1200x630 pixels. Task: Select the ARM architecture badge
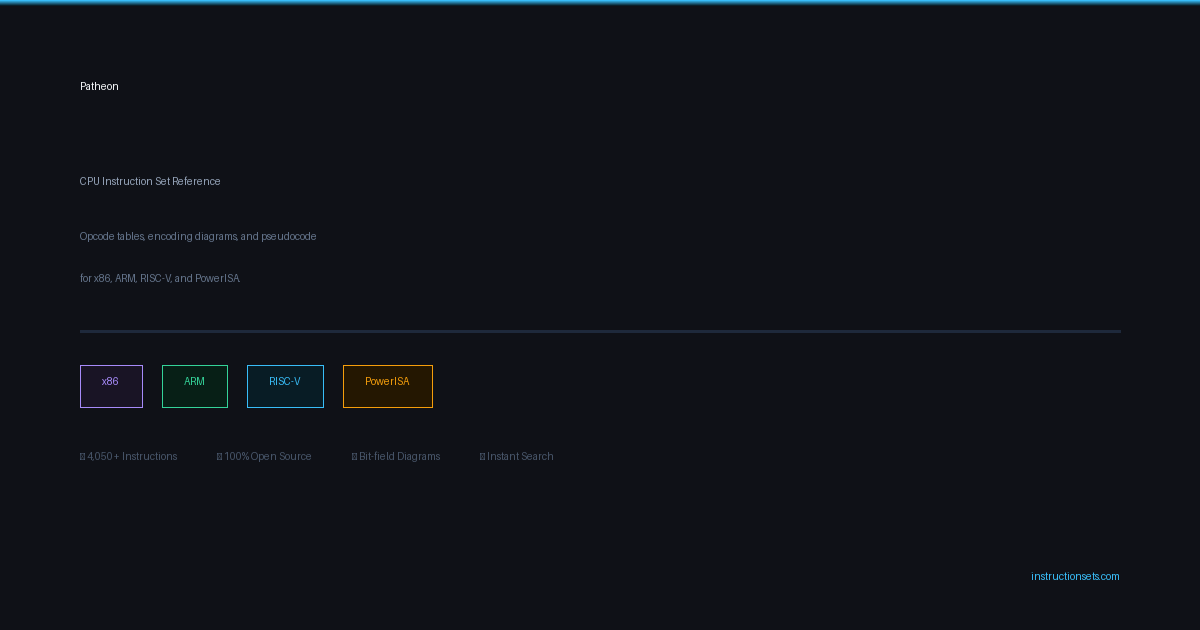click(x=195, y=386)
